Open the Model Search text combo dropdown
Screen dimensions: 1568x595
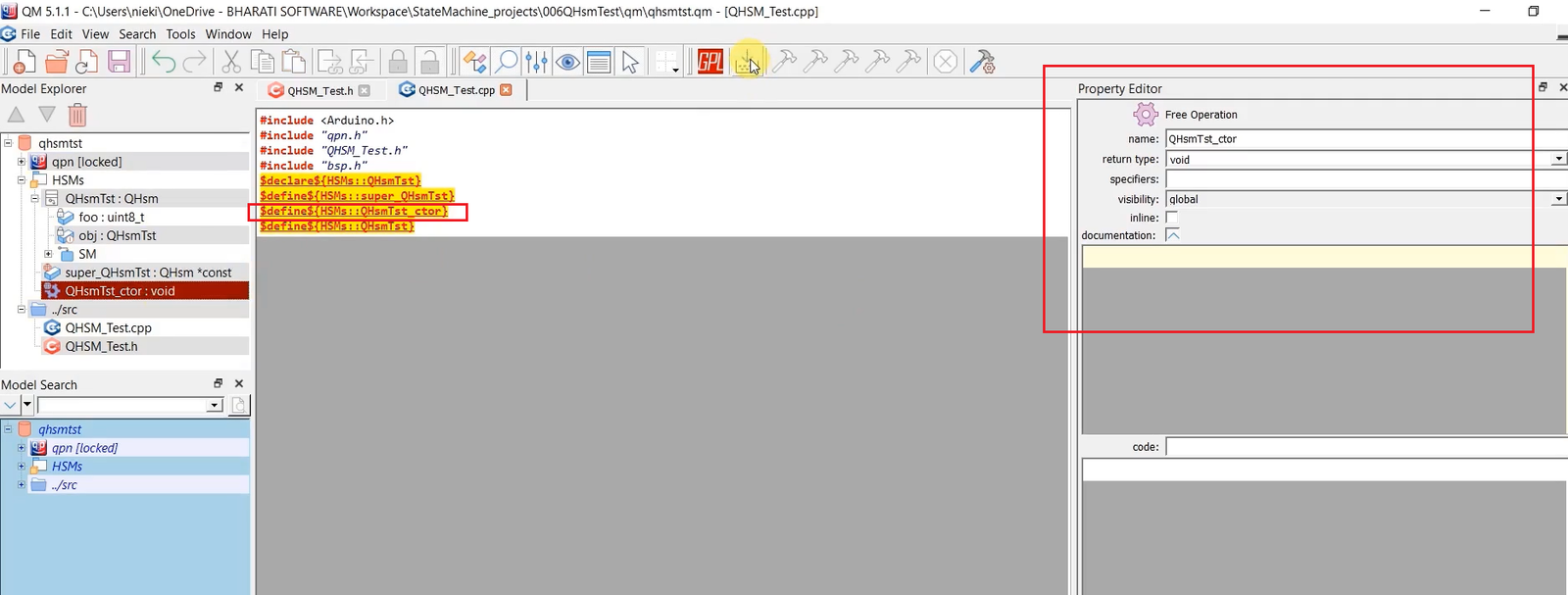[x=214, y=405]
